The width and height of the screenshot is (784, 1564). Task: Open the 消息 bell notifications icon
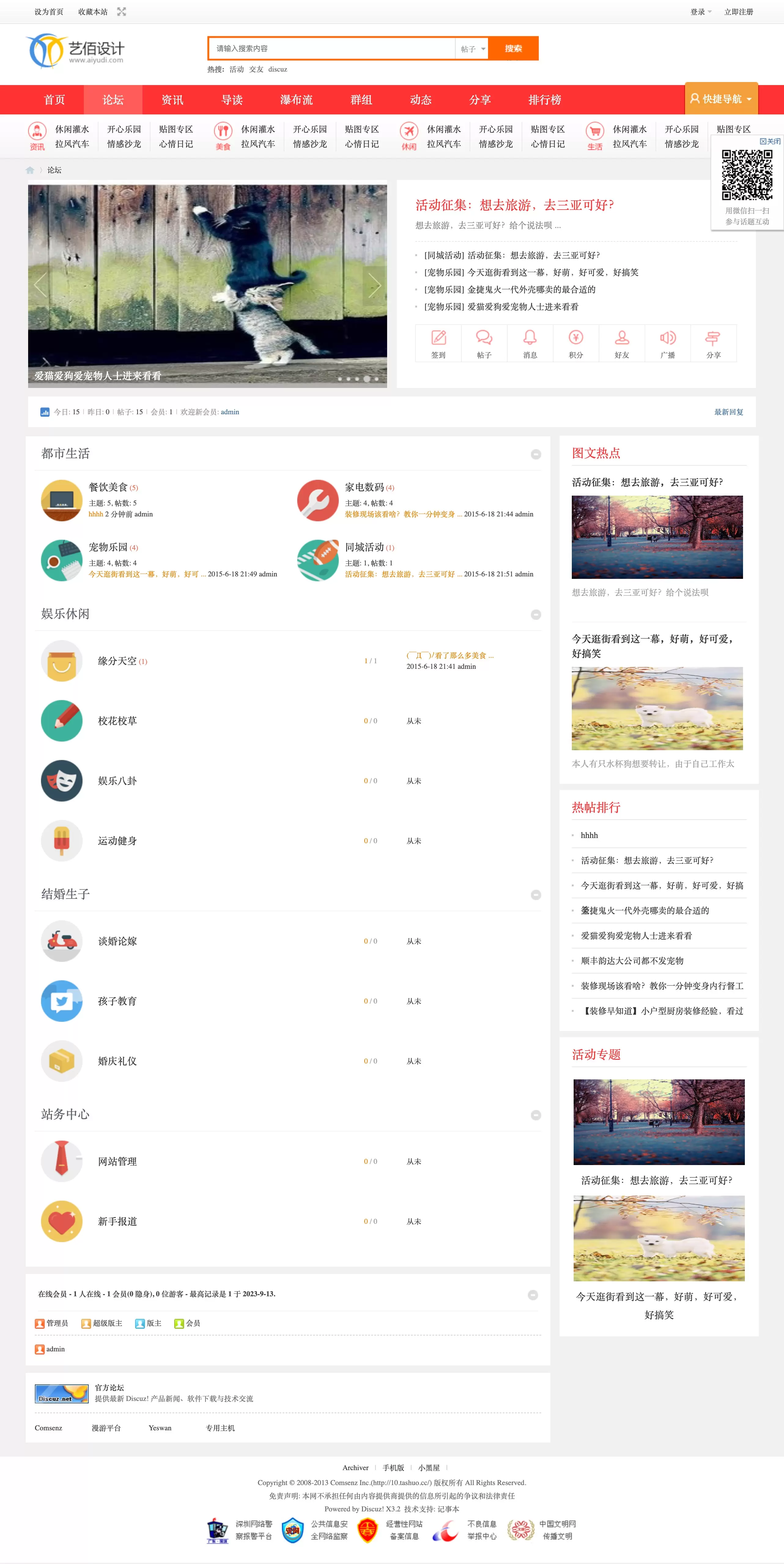(530, 337)
